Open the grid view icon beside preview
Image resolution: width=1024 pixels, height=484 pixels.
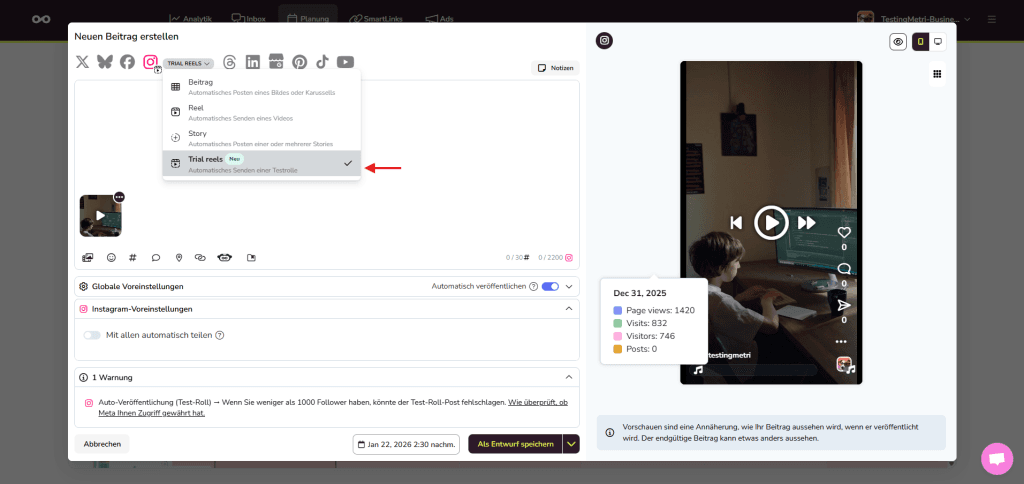tap(937, 74)
